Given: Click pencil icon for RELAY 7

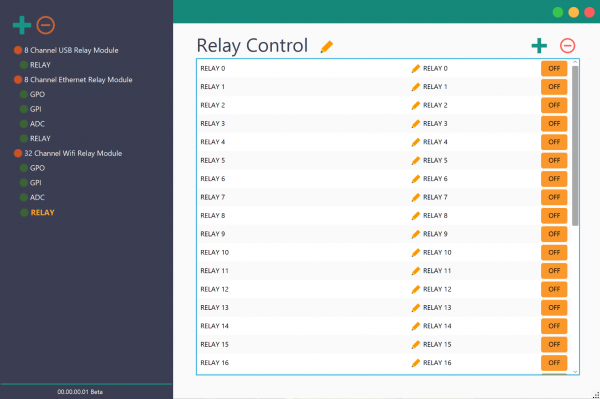Looking at the screenshot, I should point(416,197).
